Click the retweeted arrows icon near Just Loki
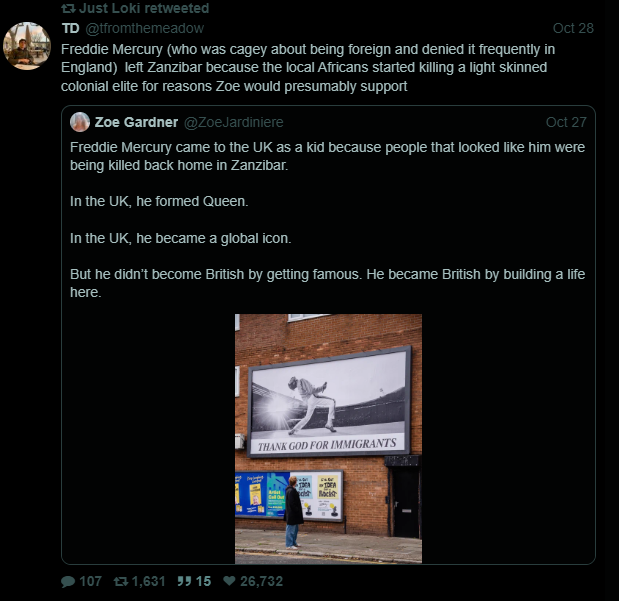619x601 pixels. click(68, 8)
